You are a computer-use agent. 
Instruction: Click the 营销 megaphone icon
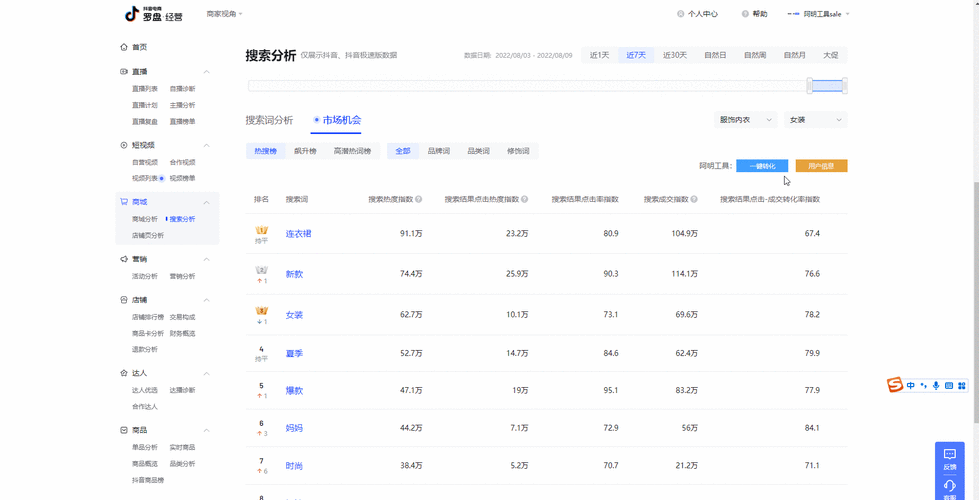(124, 258)
